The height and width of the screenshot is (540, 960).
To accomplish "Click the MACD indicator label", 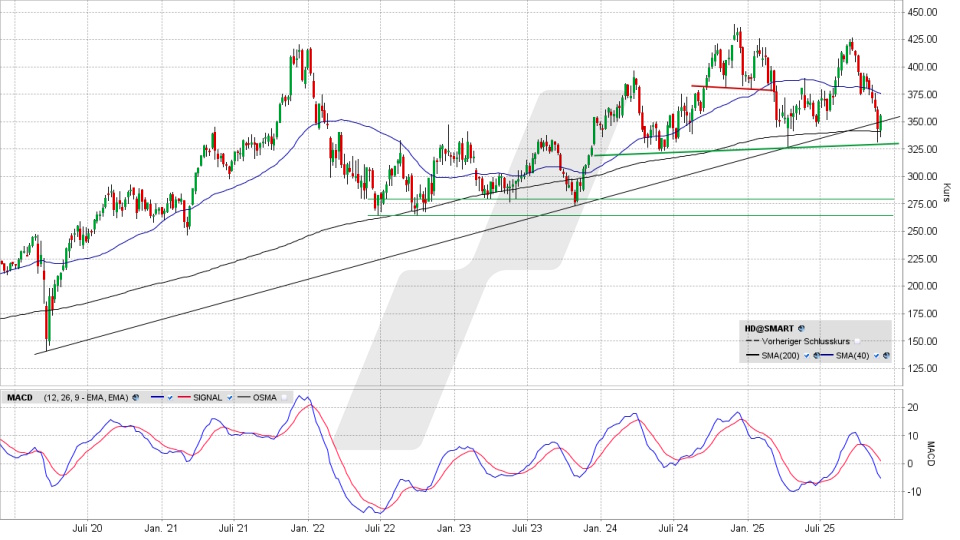I will 21,397.
